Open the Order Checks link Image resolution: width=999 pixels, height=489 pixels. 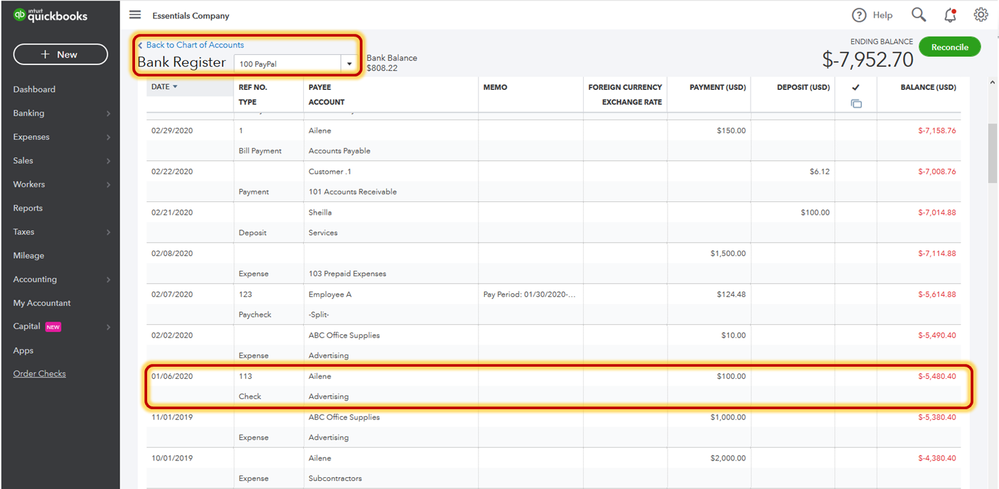39,374
